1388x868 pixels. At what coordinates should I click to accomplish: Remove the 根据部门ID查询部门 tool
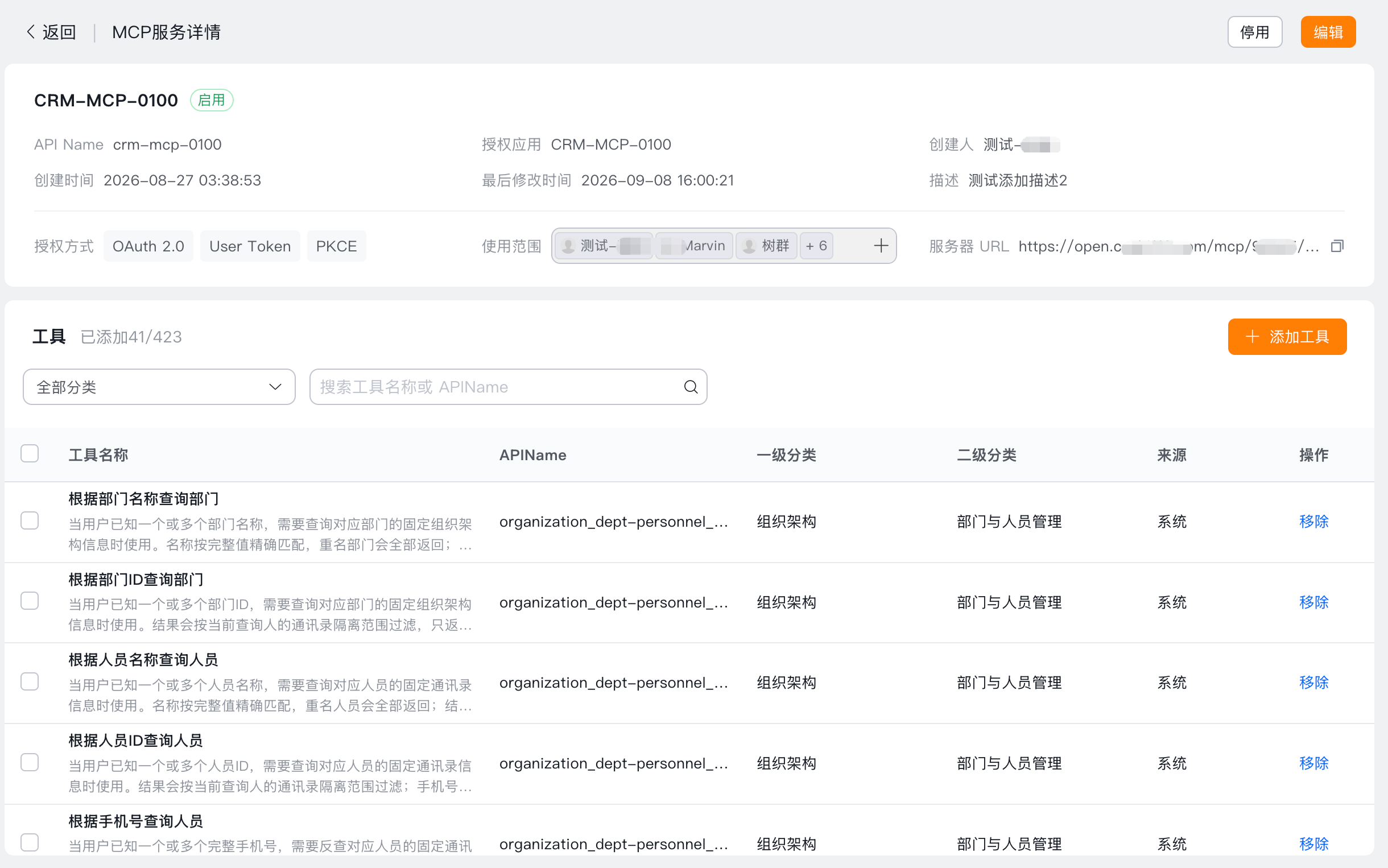[1314, 602]
